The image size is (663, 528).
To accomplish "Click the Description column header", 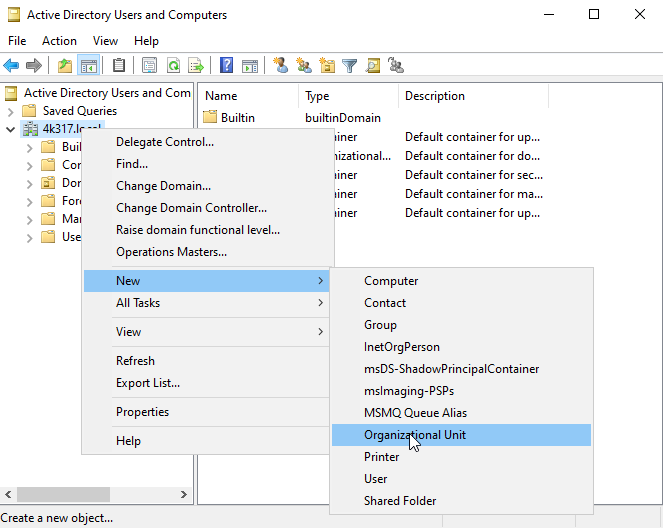I will [x=435, y=96].
